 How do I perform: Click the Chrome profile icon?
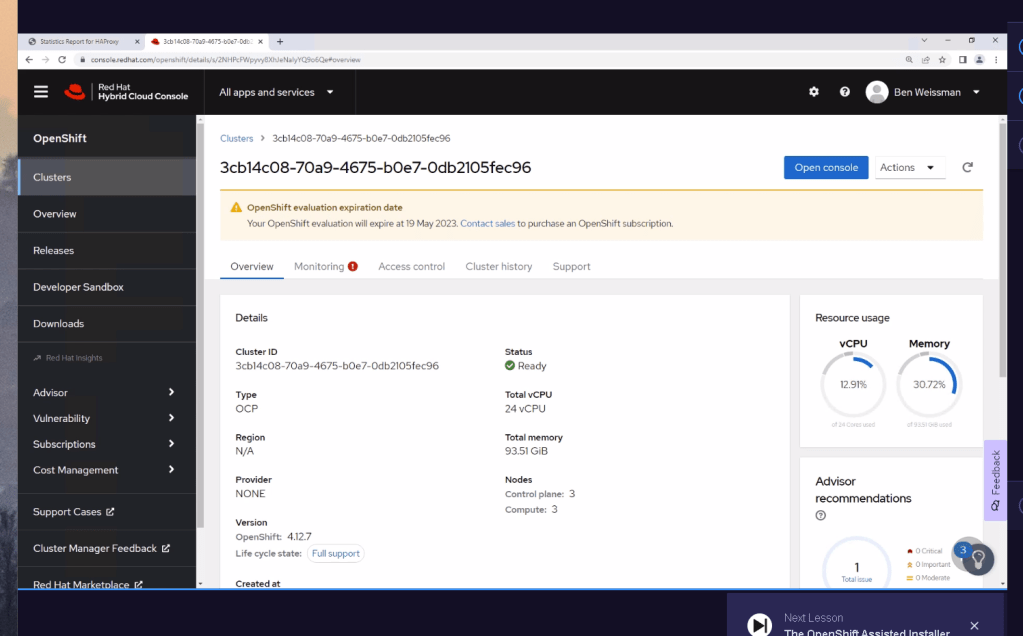click(x=979, y=59)
